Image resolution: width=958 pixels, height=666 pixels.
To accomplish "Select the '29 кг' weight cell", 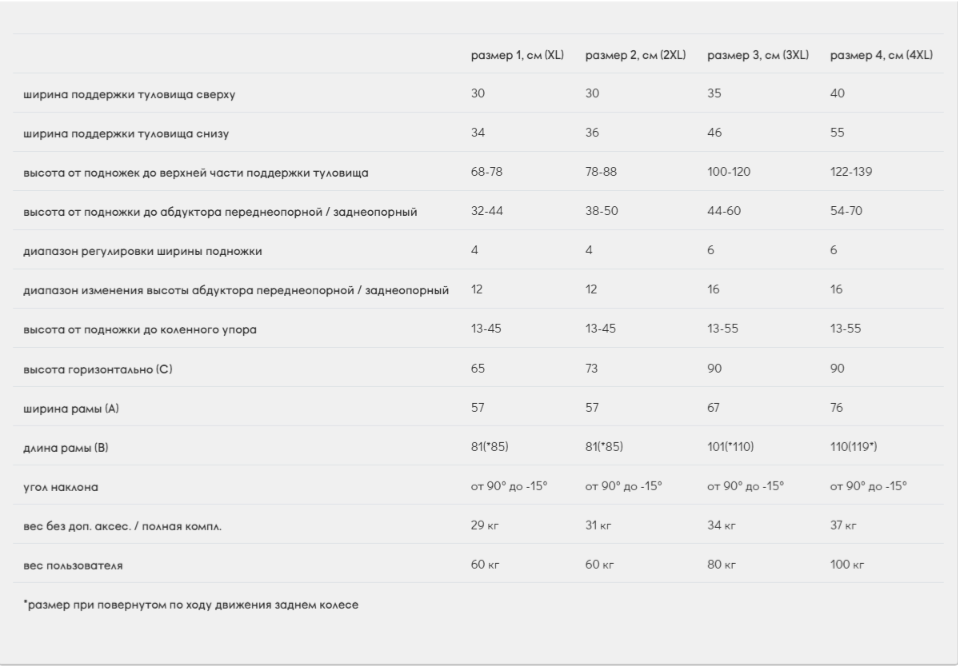I will [484, 526].
